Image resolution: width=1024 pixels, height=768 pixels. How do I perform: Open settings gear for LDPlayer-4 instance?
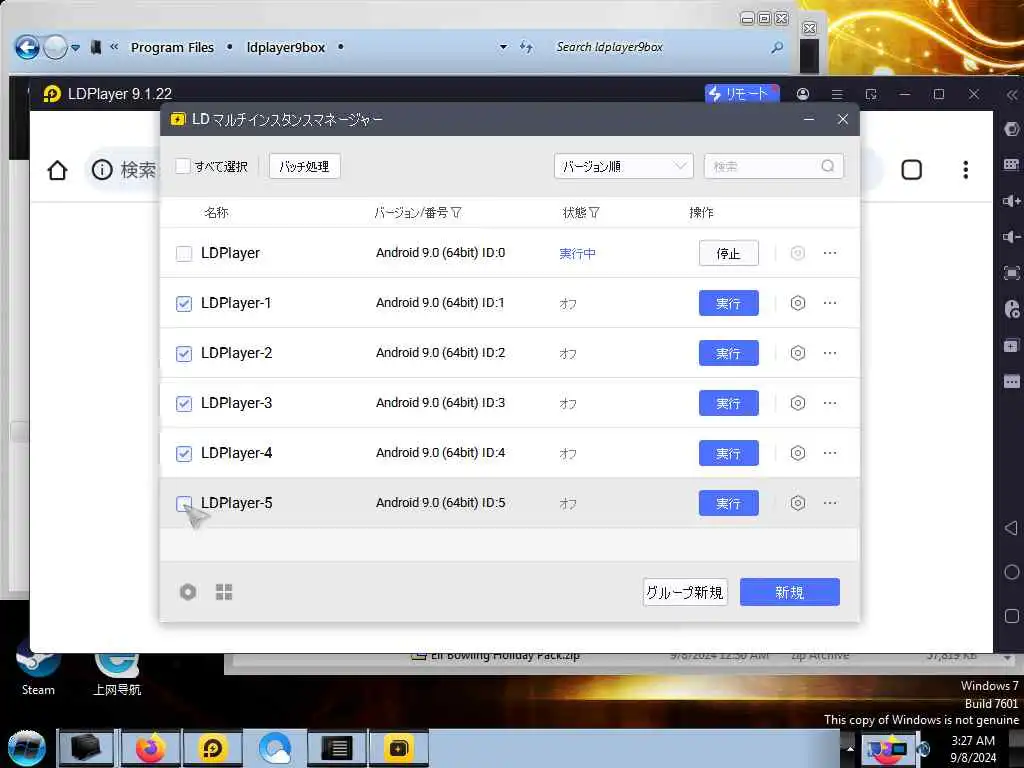point(797,453)
